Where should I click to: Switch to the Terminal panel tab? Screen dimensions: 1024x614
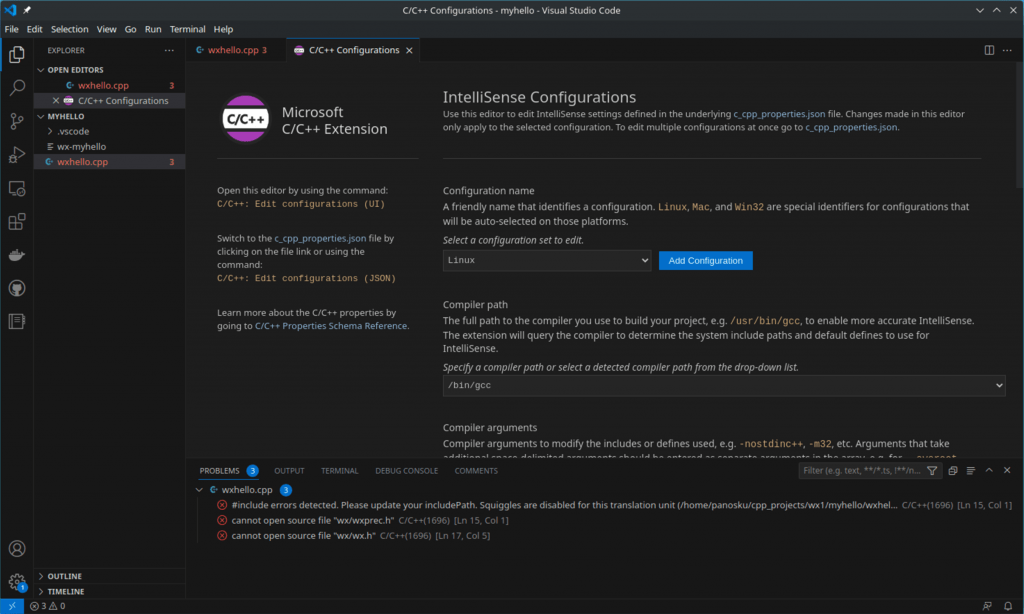[x=340, y=471]
